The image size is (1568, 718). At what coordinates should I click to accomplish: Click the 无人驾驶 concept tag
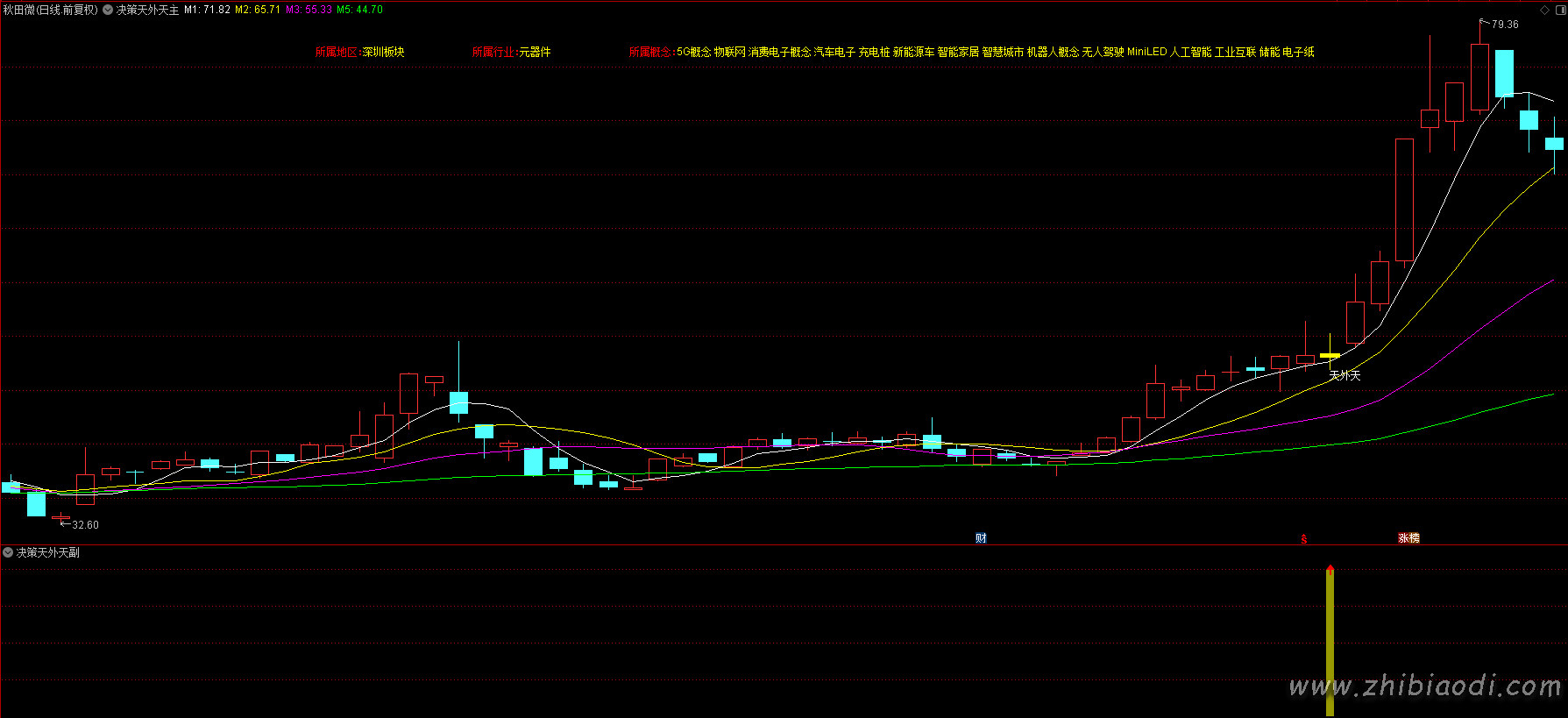[1103, 53]
